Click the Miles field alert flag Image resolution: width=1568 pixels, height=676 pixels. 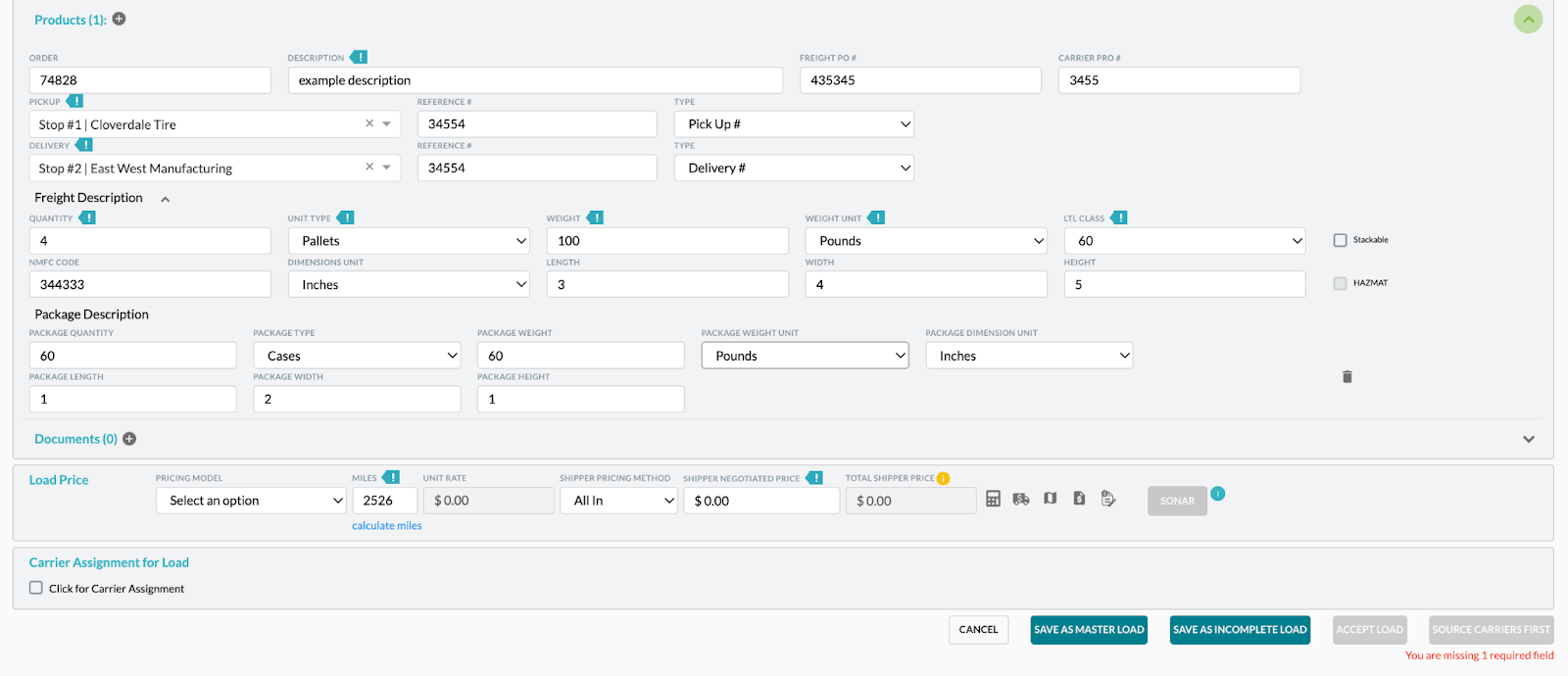point(390,477)
